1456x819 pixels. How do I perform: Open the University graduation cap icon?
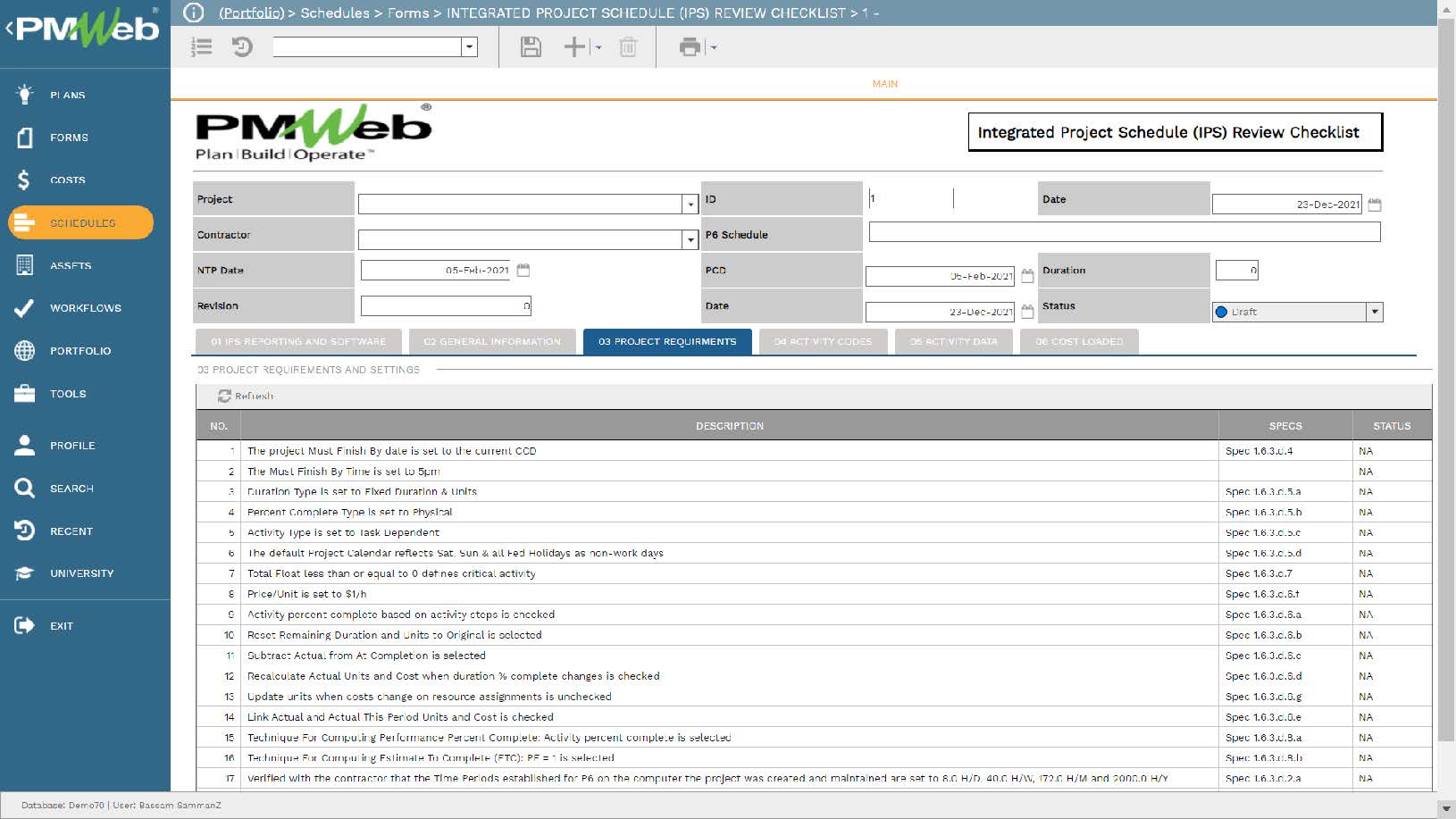point(25,572)
